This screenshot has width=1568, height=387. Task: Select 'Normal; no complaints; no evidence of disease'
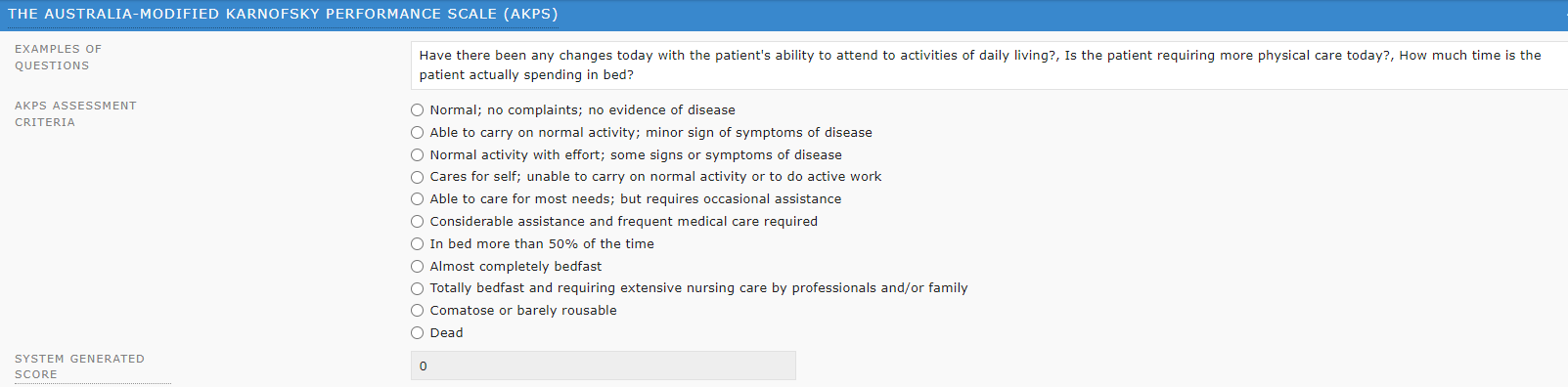[418, 110]
